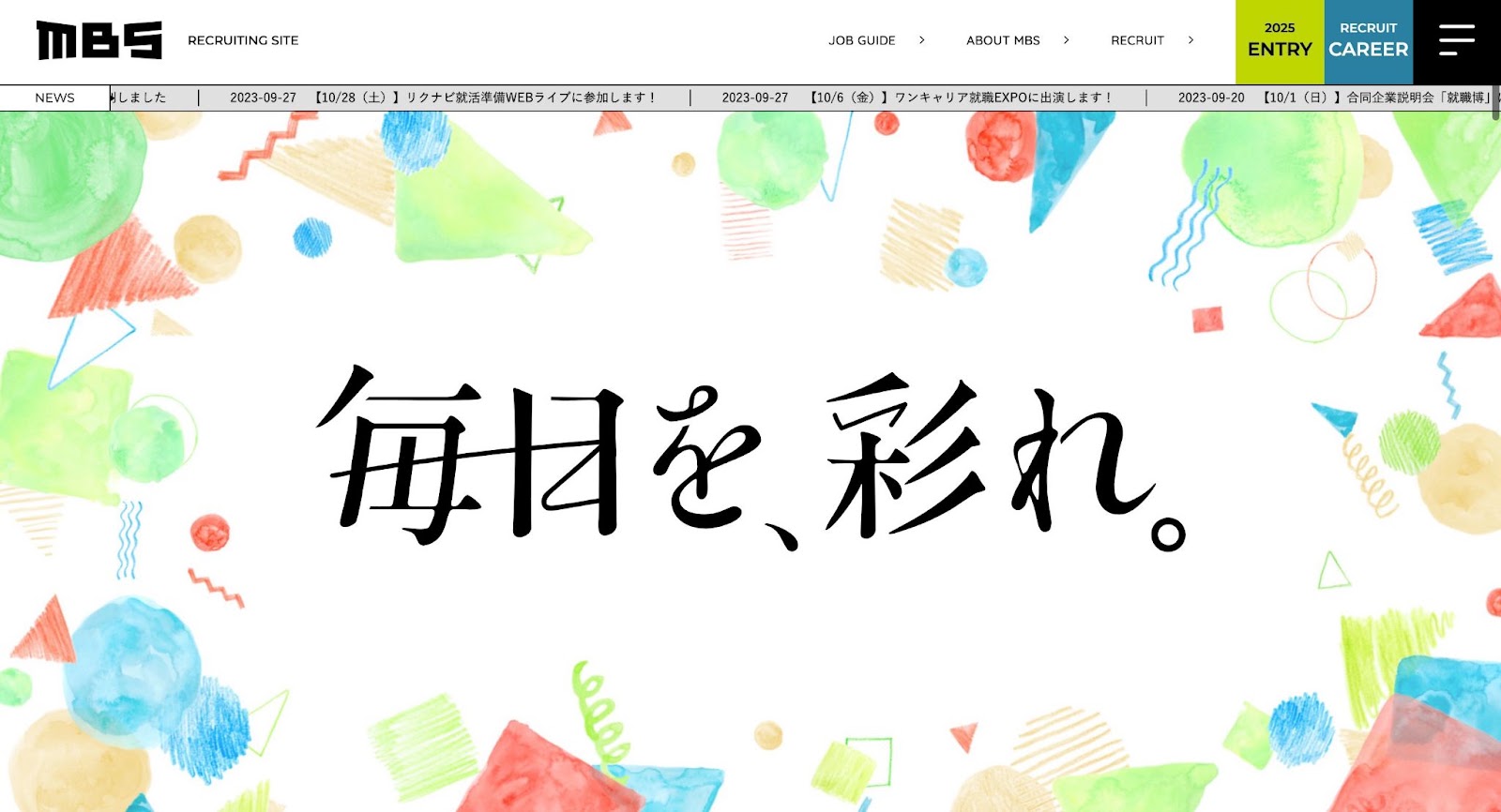Open the 10/6 ワンキャリア就職EXPO news link

coord(960,98)
